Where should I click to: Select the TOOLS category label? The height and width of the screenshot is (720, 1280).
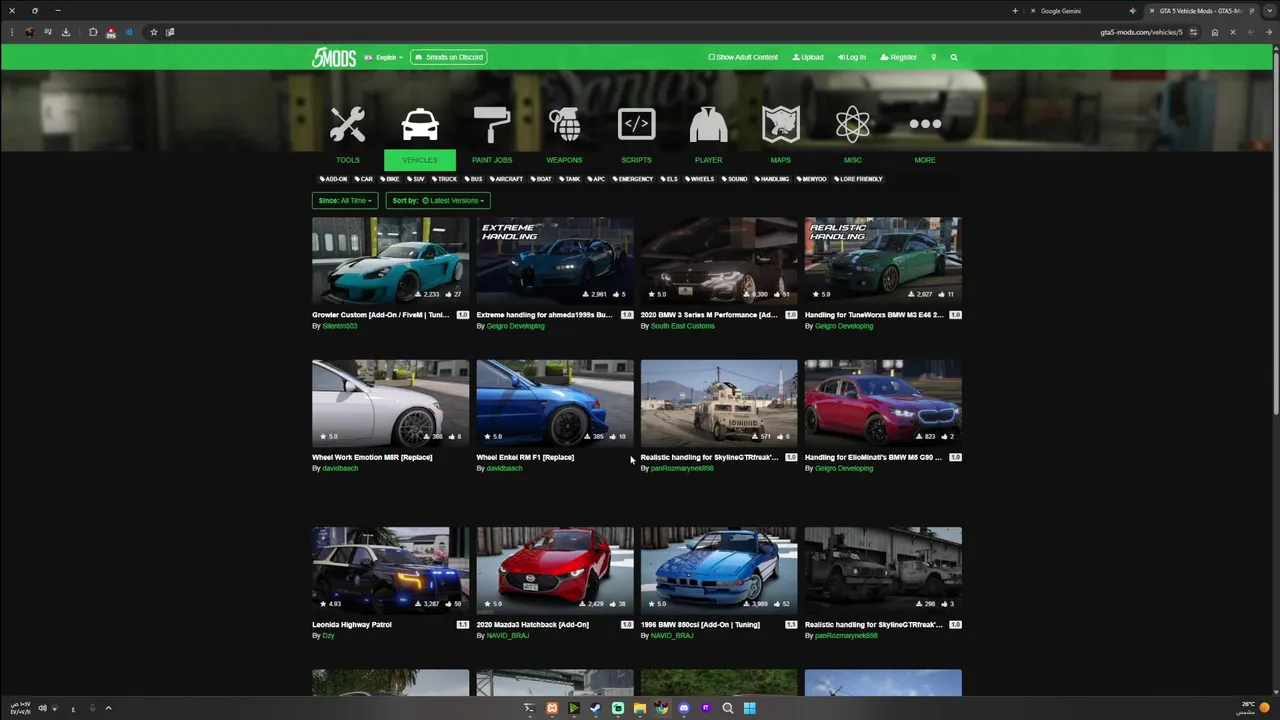pyautogui.click(x=347, y=160)
